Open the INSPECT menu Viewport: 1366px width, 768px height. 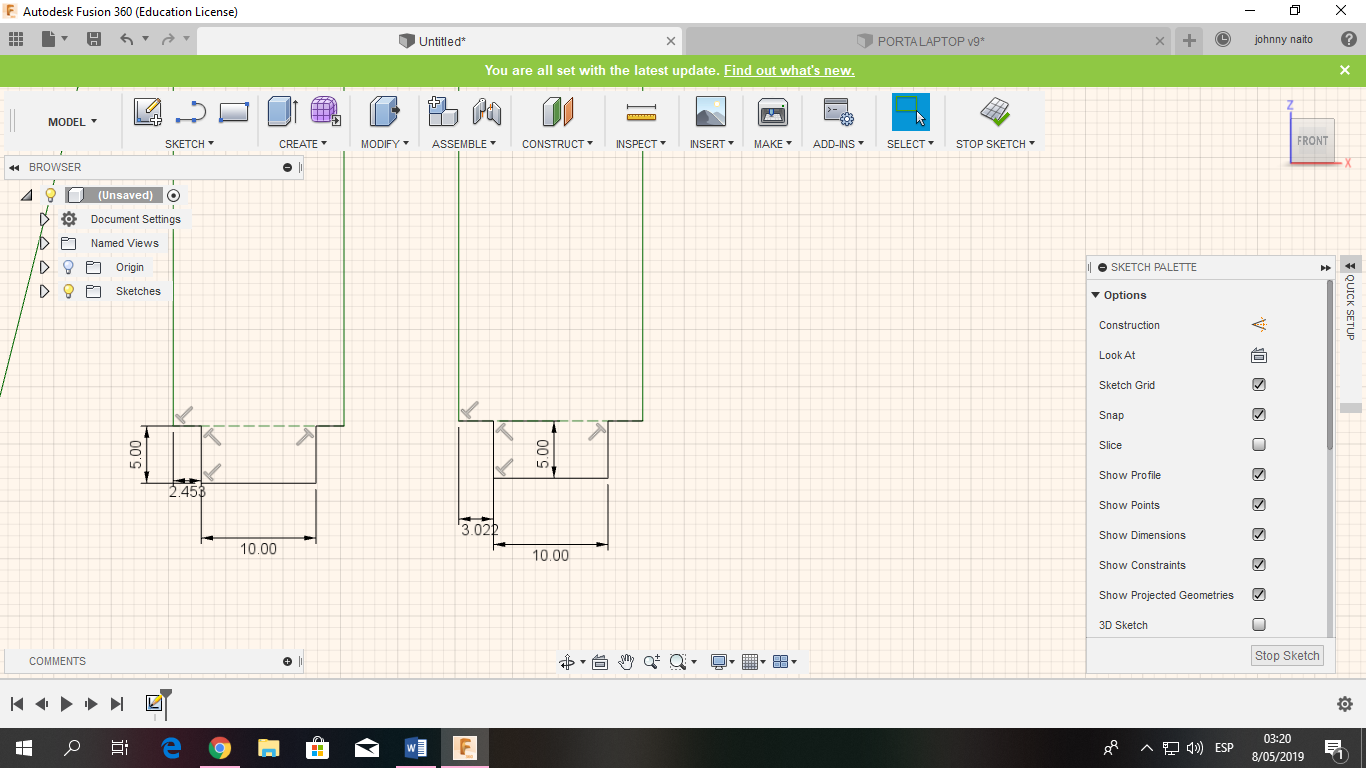[x=641, y=144]
